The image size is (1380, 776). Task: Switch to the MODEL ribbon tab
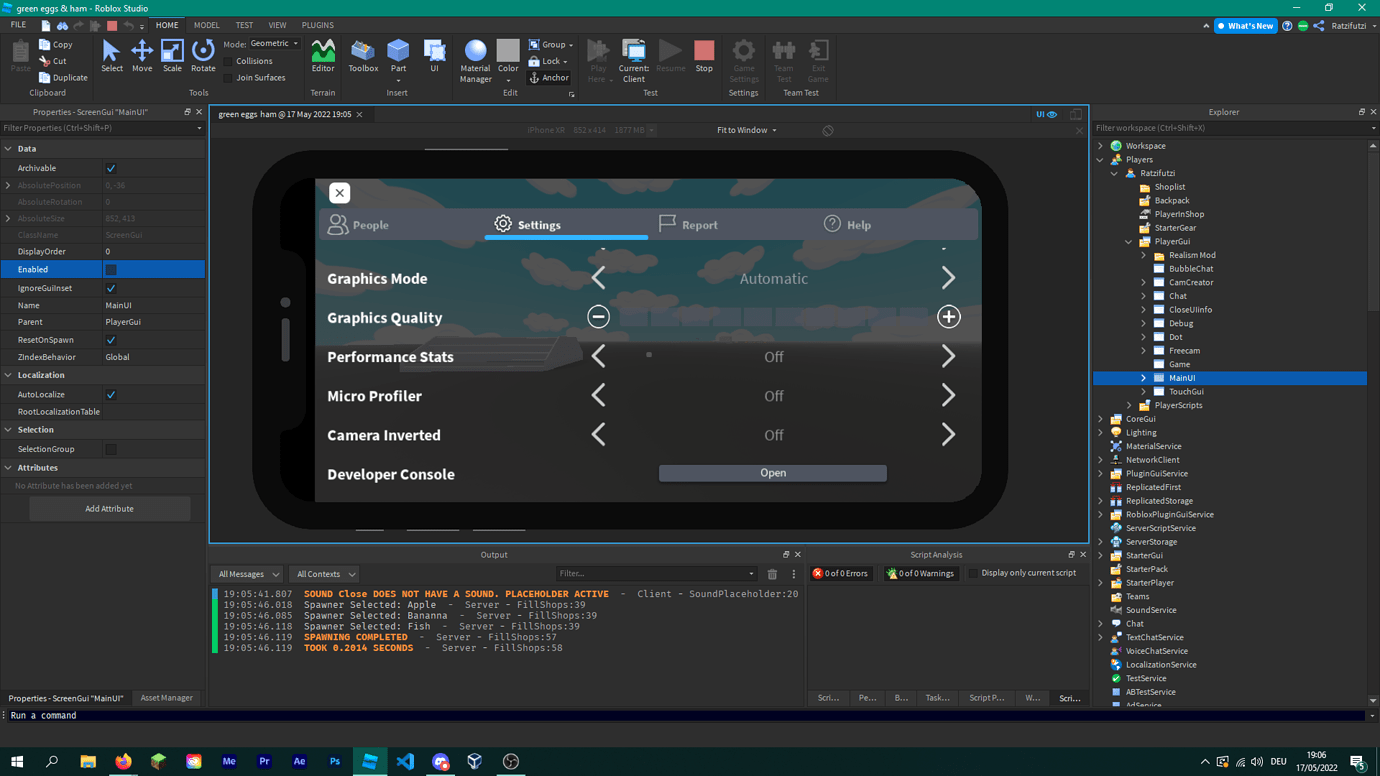coord(206,25)
